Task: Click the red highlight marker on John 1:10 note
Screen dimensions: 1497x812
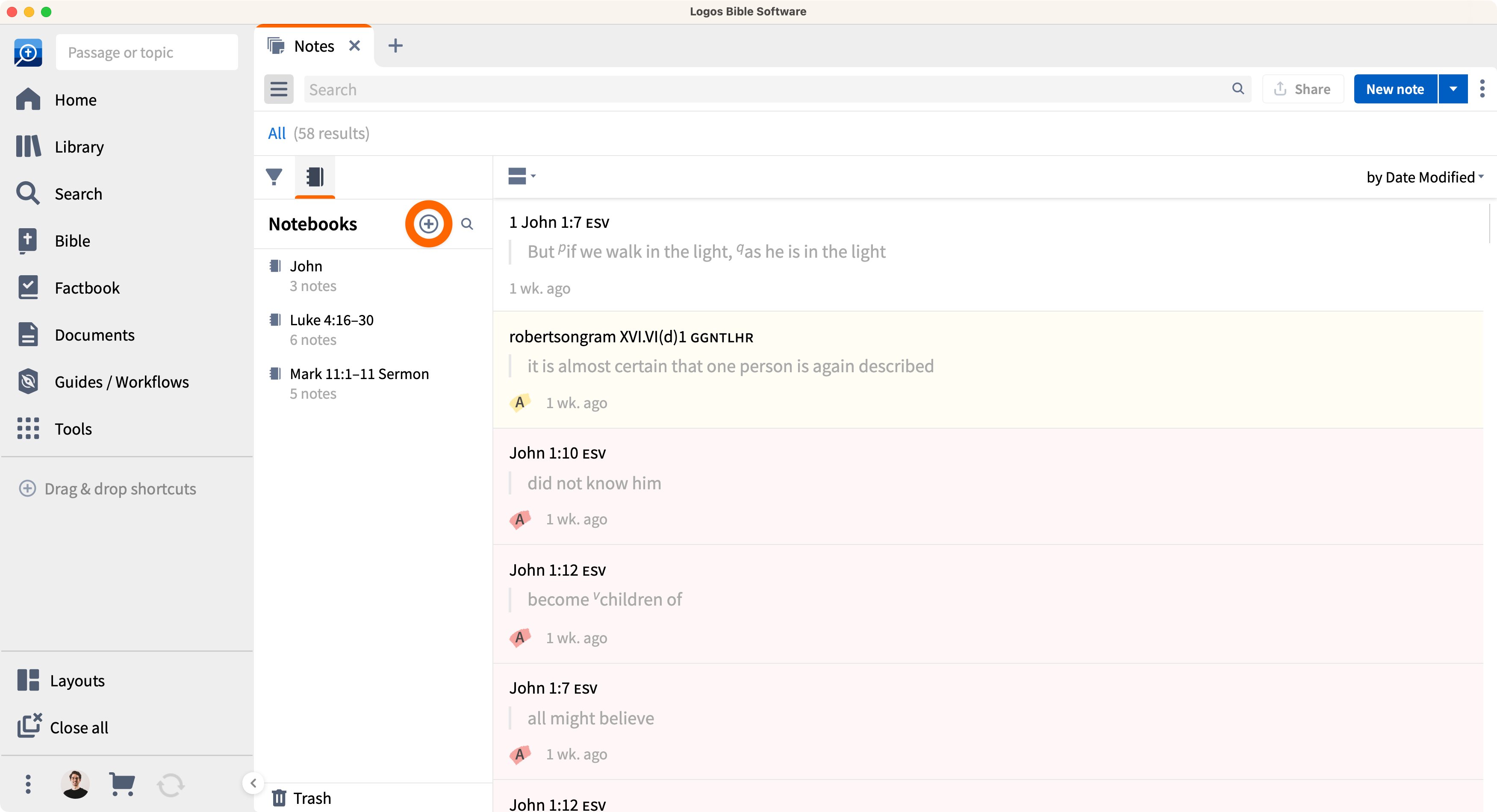Action: click(519, 519)
